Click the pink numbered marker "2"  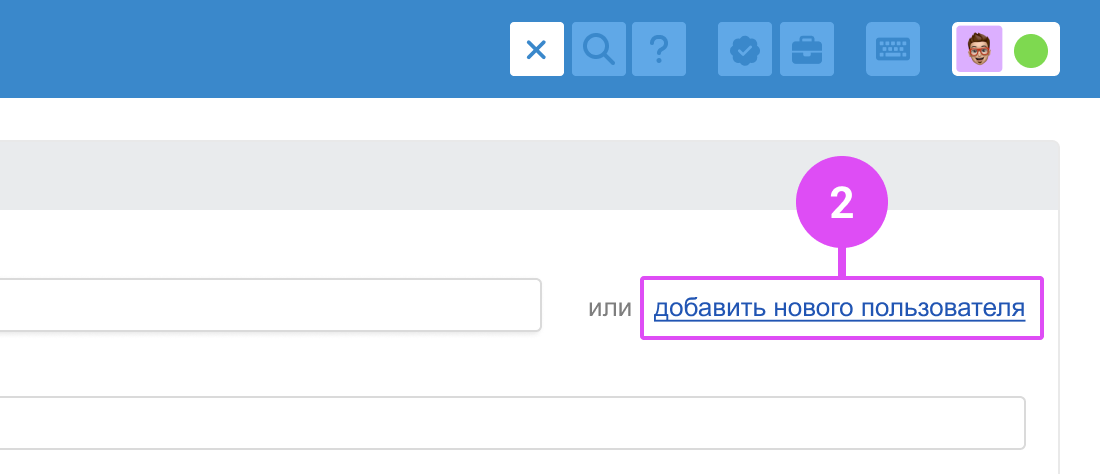tap(842, 203)
